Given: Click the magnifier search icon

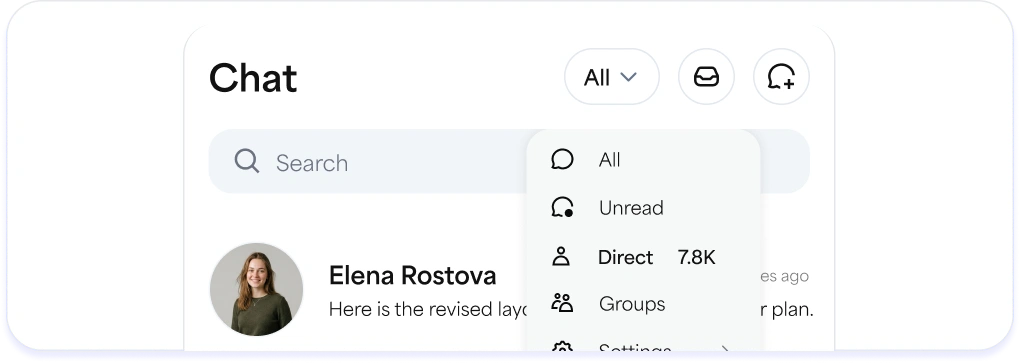Looking at the screenshot, I should click(247, 161).
